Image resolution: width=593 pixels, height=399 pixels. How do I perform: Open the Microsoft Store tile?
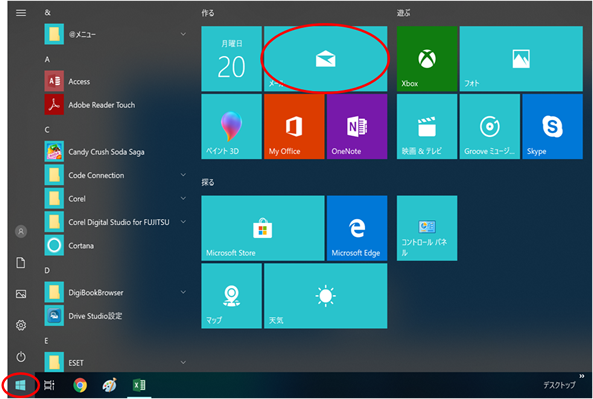point(263,228)
